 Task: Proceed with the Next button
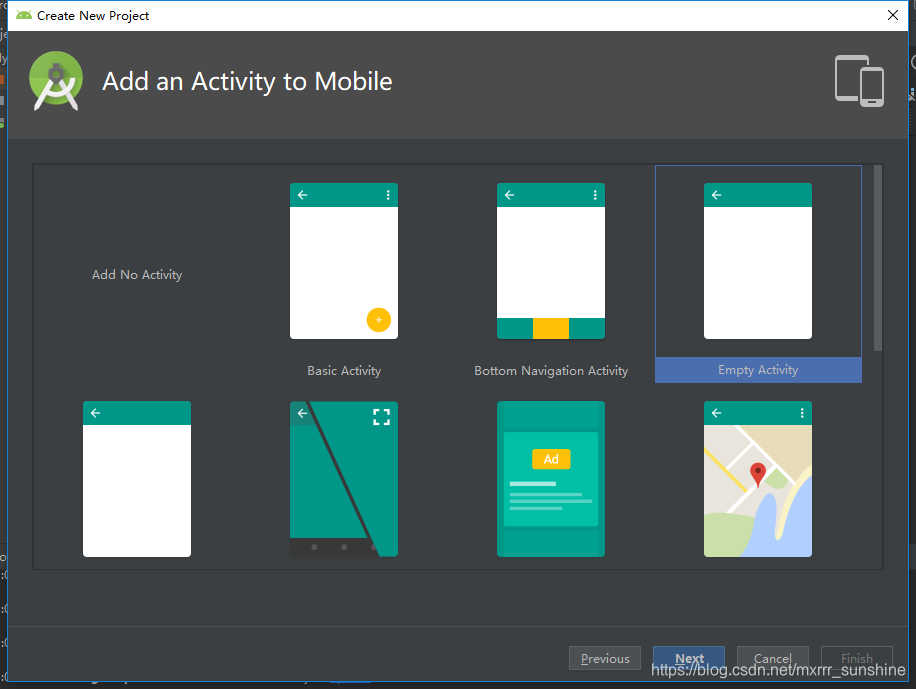(x=689, y=659)
